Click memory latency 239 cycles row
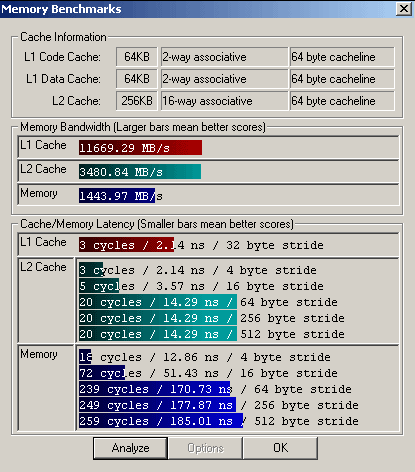The height and width of the screenshot is (472, 415). pyautogui.click(x=215, y=389)
